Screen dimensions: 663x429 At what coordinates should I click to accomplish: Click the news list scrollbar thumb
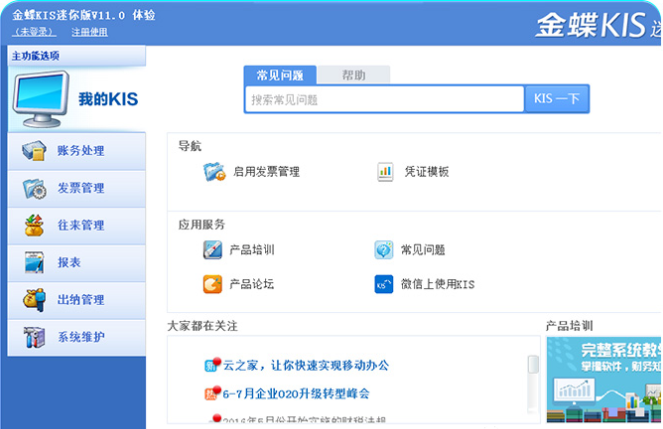tap(533, 364)
